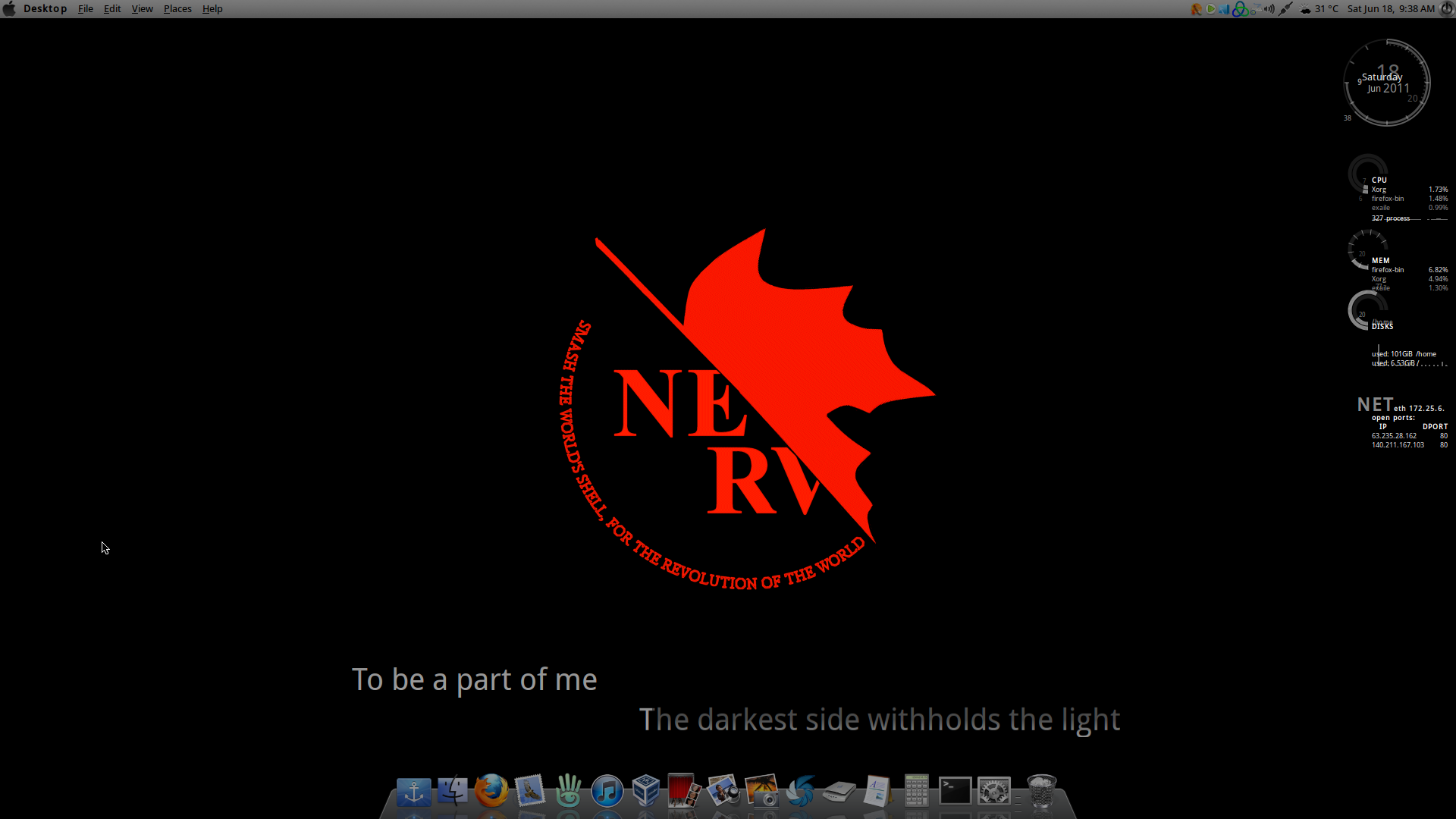Open the Mail stamp icon in dock
Screen dimensions: 1456x819
(530, 791)
